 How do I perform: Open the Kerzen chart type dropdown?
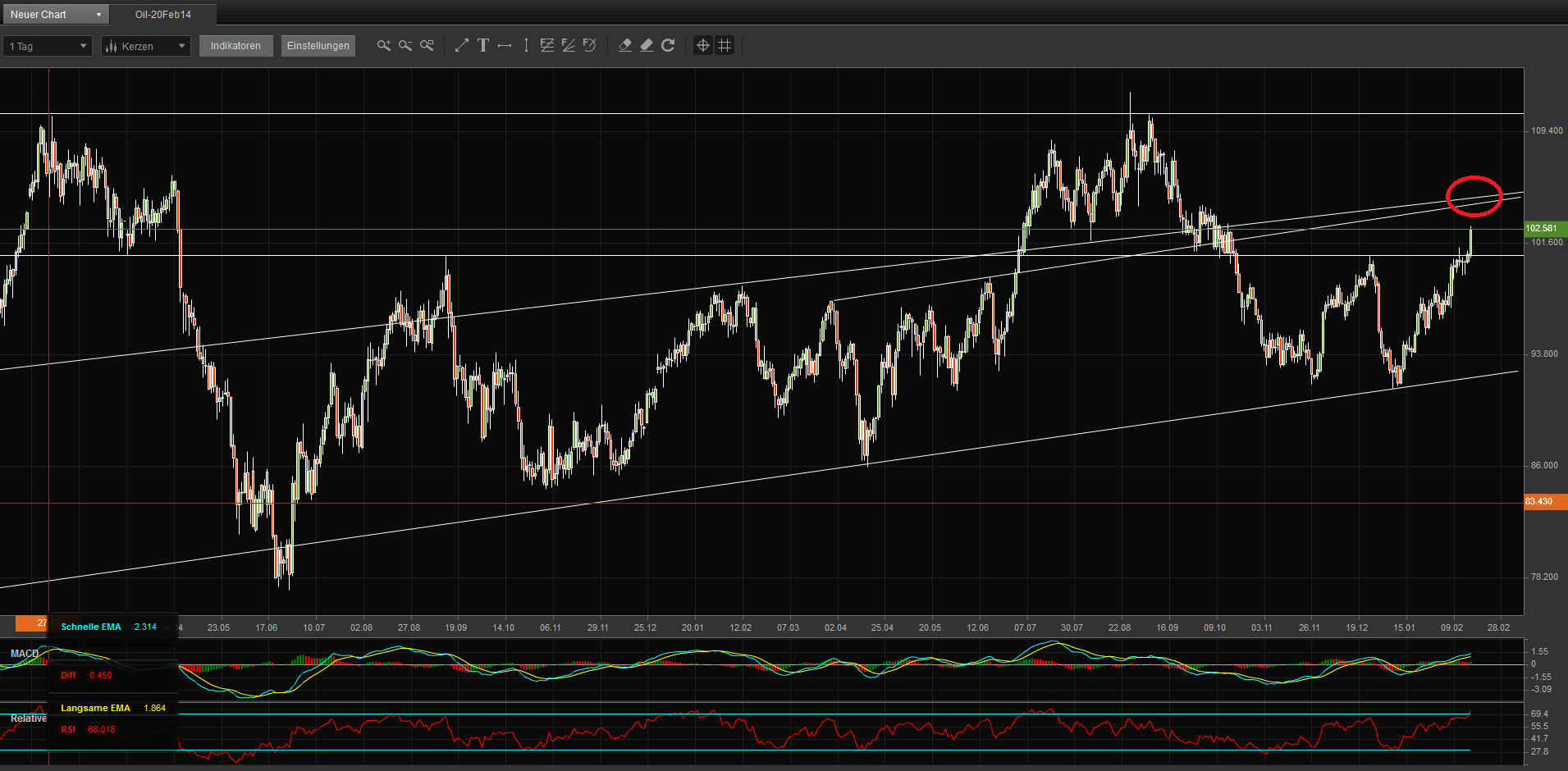145,46
